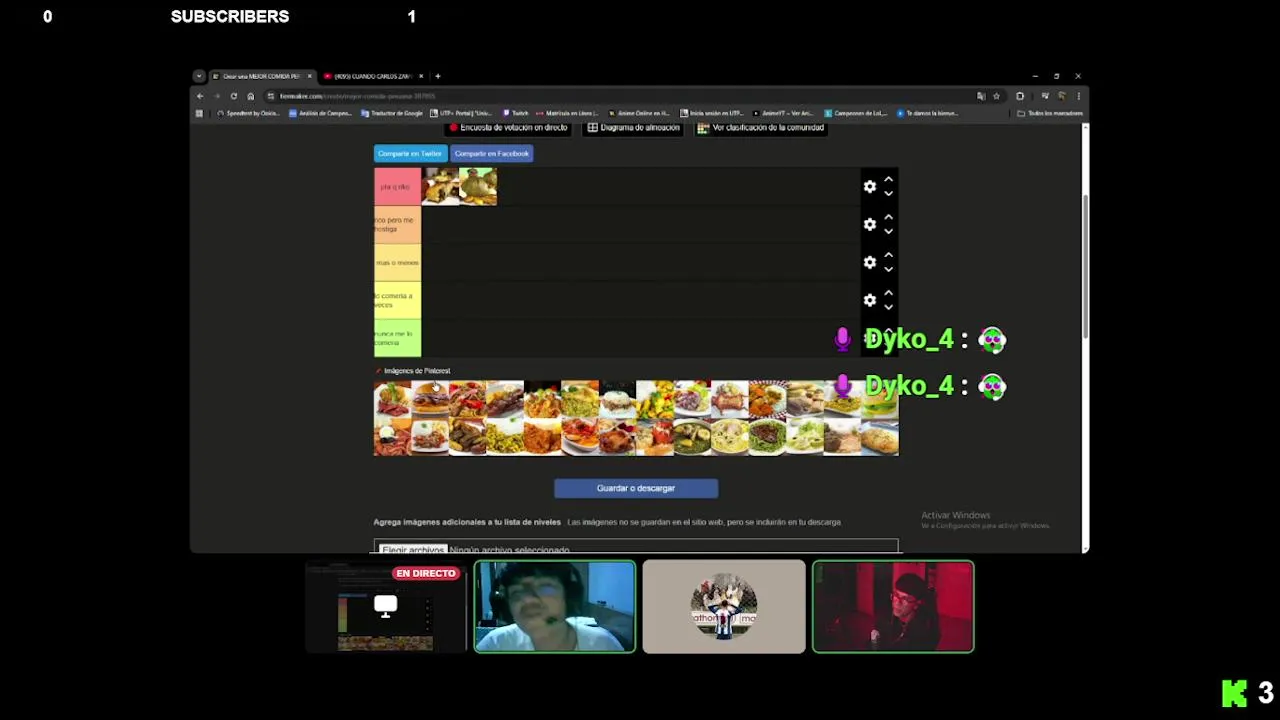This screenshot has width=1280, height=720.
Task: Close the tiermaker browser tab
Action: [x=310, y=76]
